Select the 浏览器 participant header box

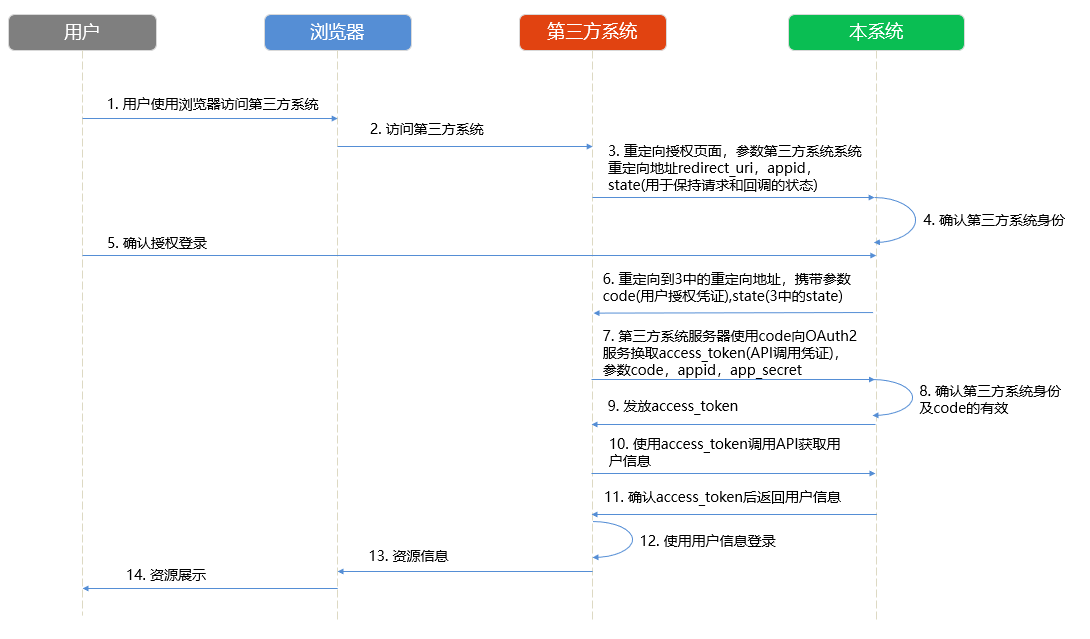tap(338, 32)
